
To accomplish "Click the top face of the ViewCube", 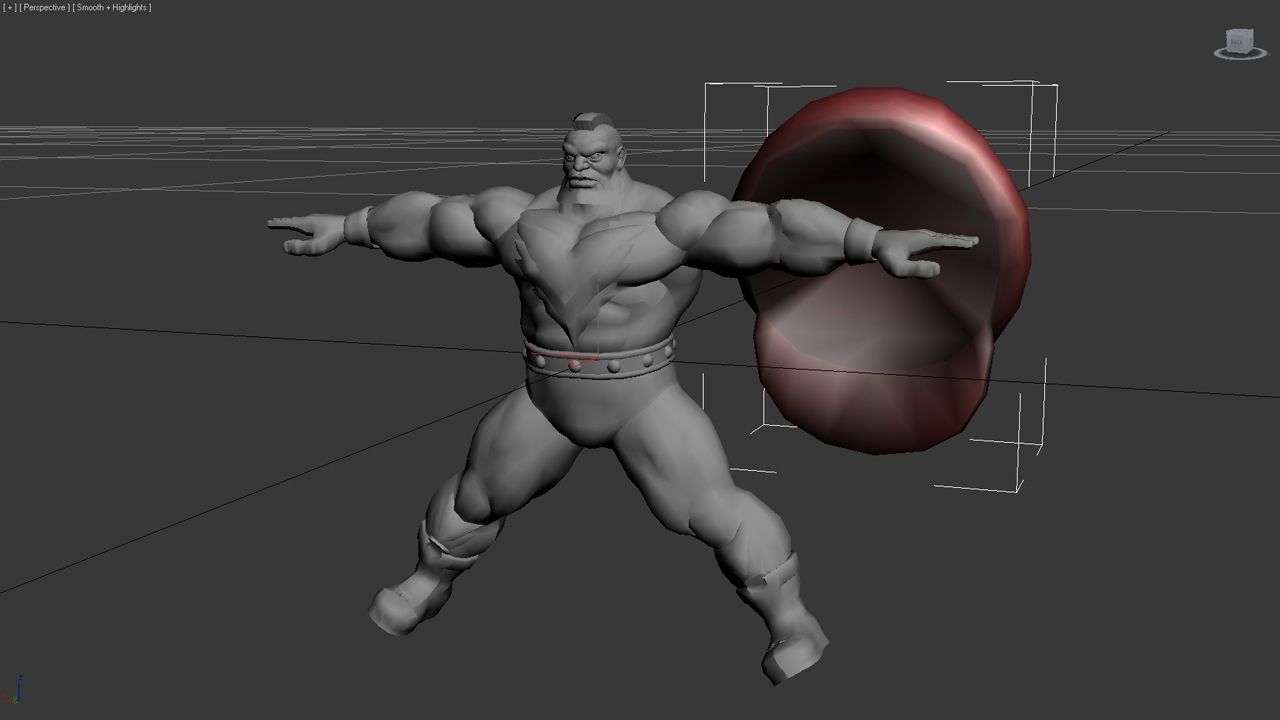I will [x=1238, y=30].
